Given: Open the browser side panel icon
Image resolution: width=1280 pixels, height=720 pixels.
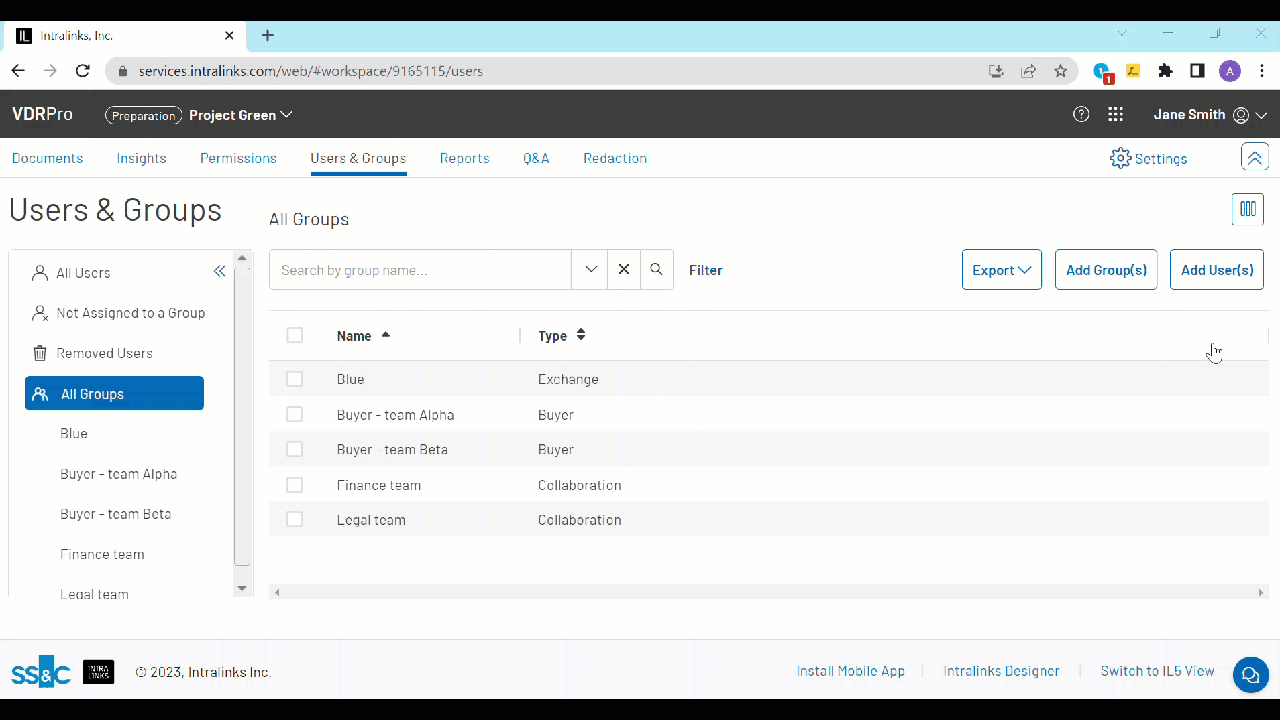Looking at the screenshot, I should [1197, 71].
